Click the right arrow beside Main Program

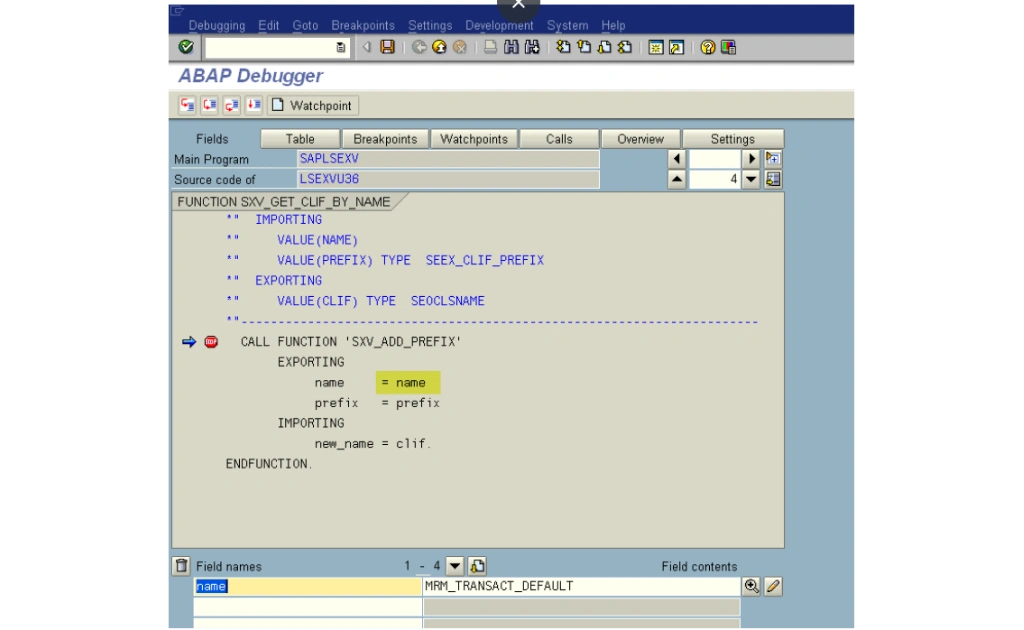point(751,159)
